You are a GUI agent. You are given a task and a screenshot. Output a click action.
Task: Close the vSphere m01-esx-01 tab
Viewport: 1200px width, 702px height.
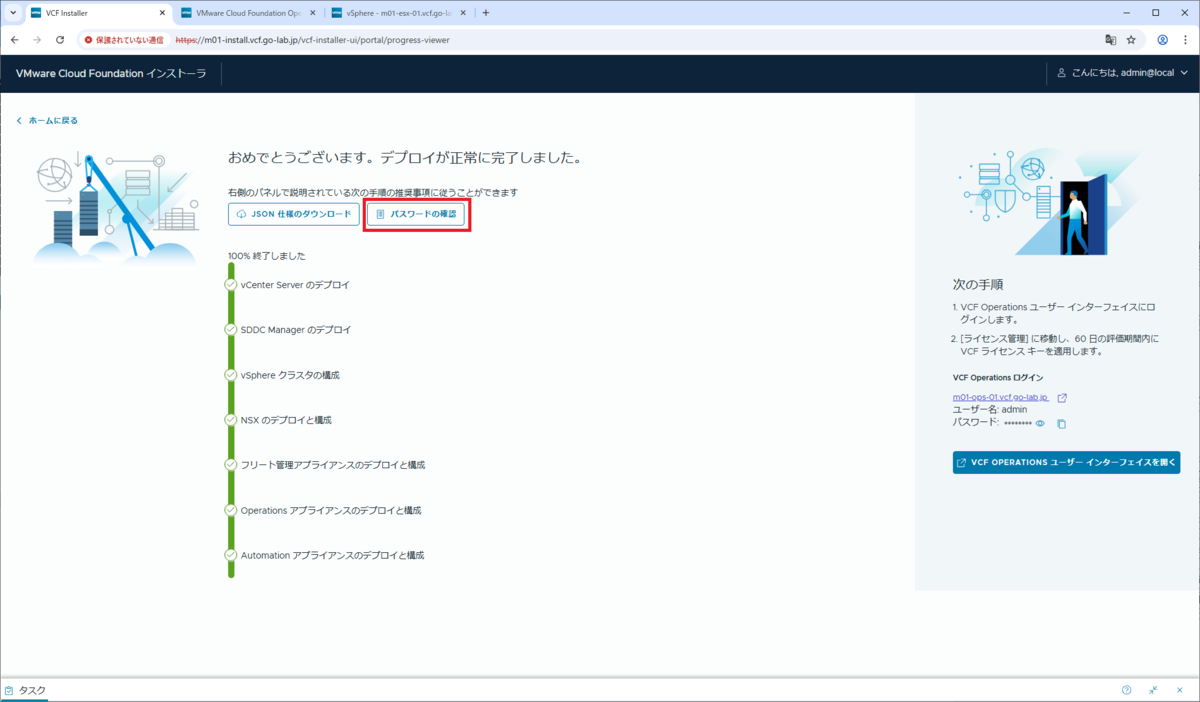point(462,13)
